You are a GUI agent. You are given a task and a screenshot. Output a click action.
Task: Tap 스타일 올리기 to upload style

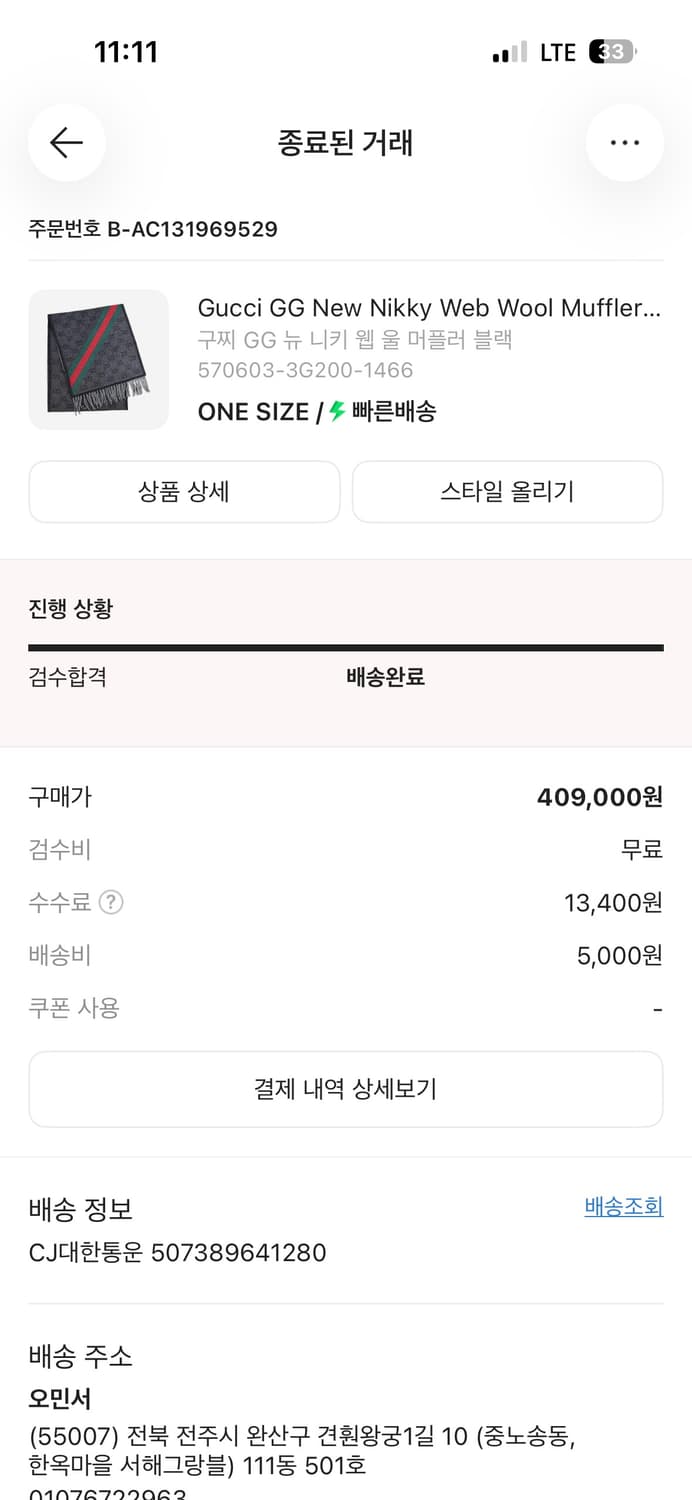pyautogui.click(x=507, y=491)
